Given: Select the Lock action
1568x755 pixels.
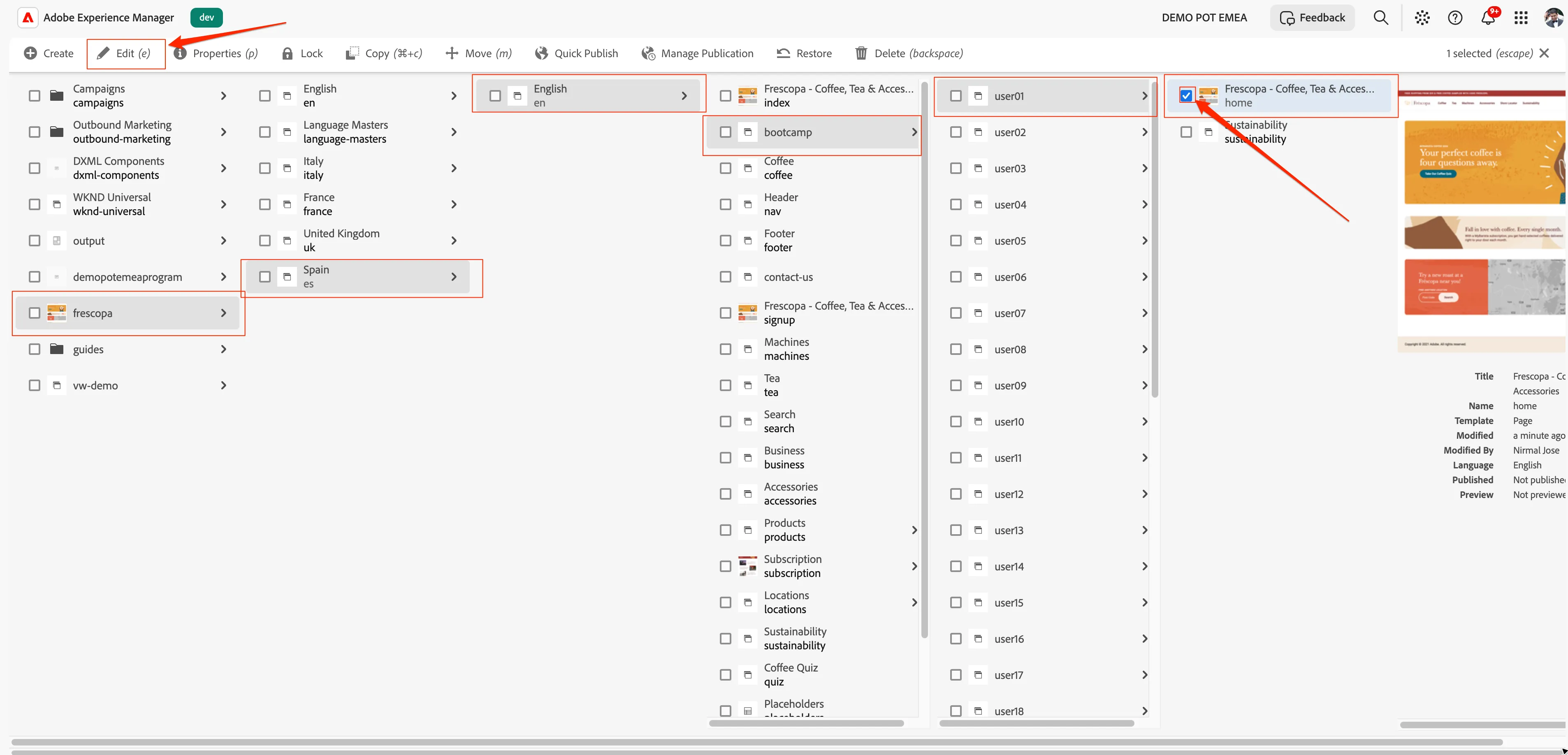Looking at the screenshot, I should pos(302,53).
